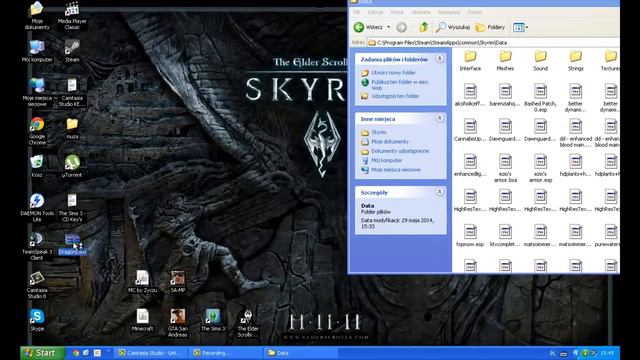Viewport: 640px width, 360px height.
Task: Go up one folder level
Action: click(424, 27)
